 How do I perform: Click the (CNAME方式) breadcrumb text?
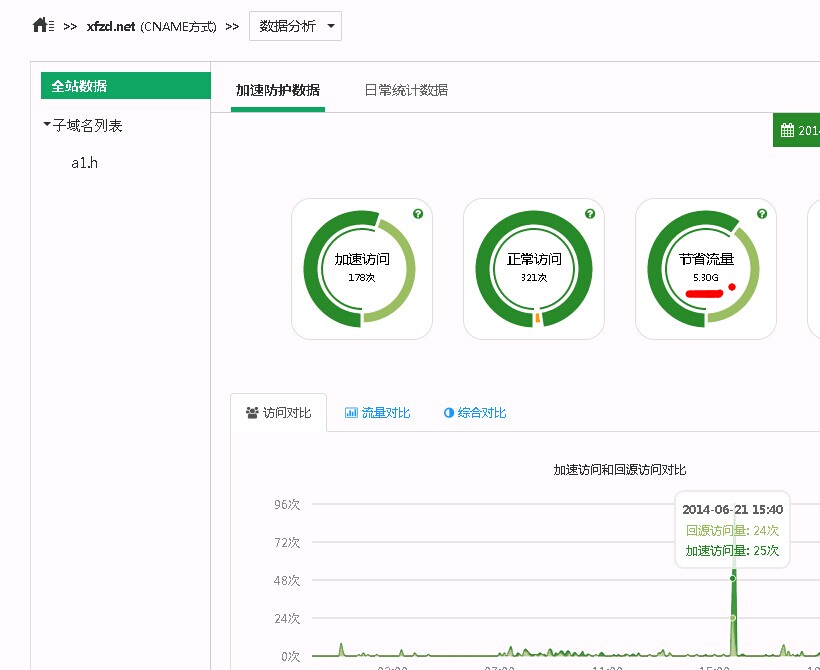pos(178,26)
